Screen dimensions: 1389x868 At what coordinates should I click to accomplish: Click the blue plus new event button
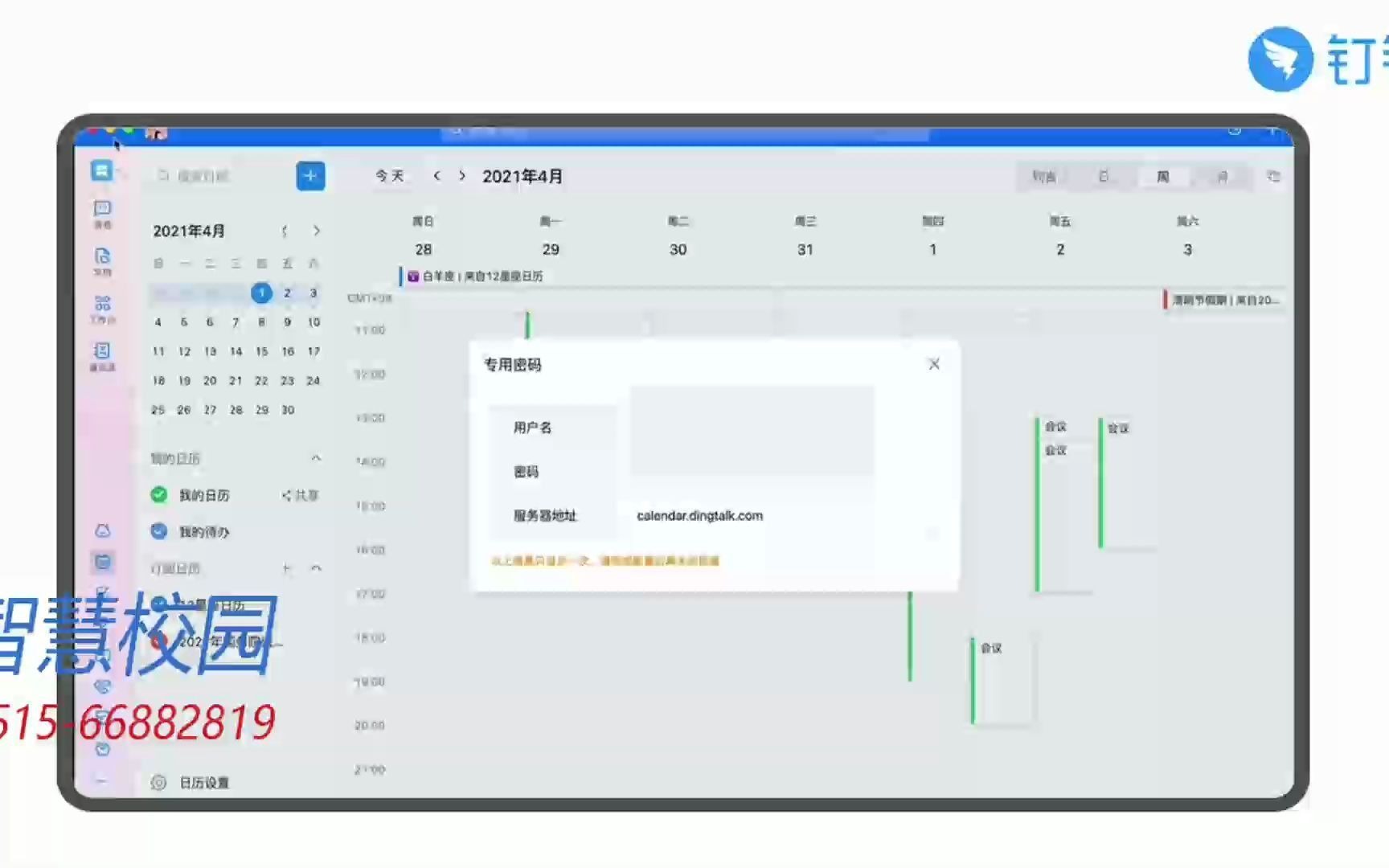coord(310,176)
